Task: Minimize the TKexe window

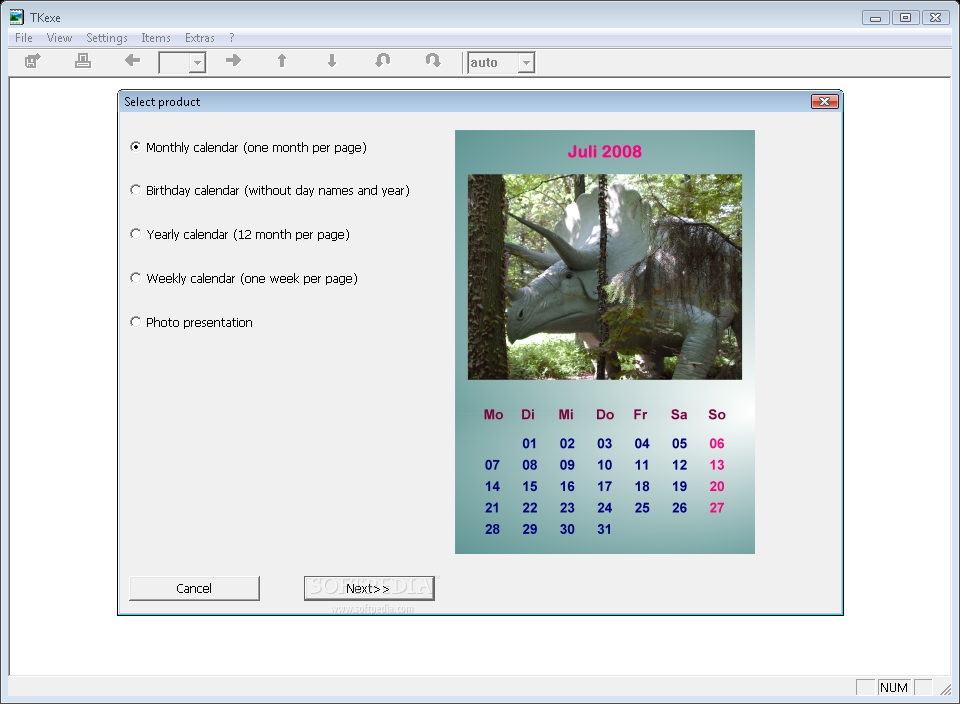Action: tap(876, 18)
